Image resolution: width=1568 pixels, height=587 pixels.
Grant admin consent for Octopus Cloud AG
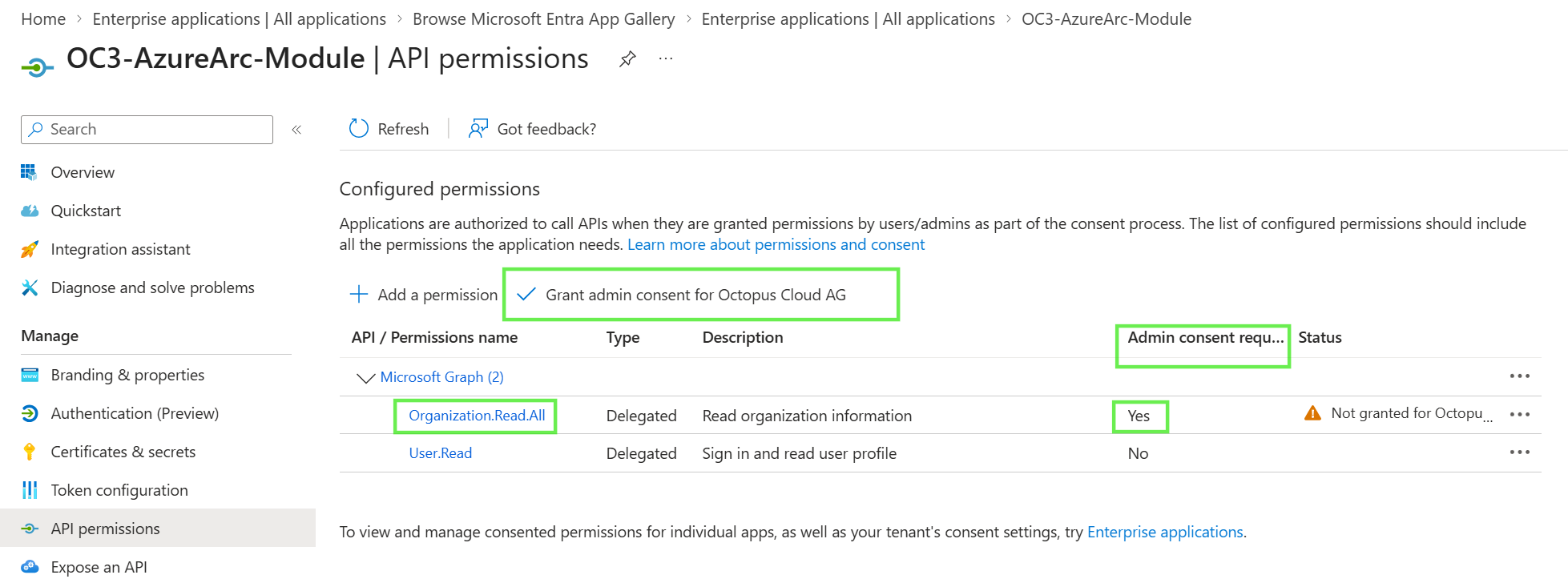click(681, 295)
